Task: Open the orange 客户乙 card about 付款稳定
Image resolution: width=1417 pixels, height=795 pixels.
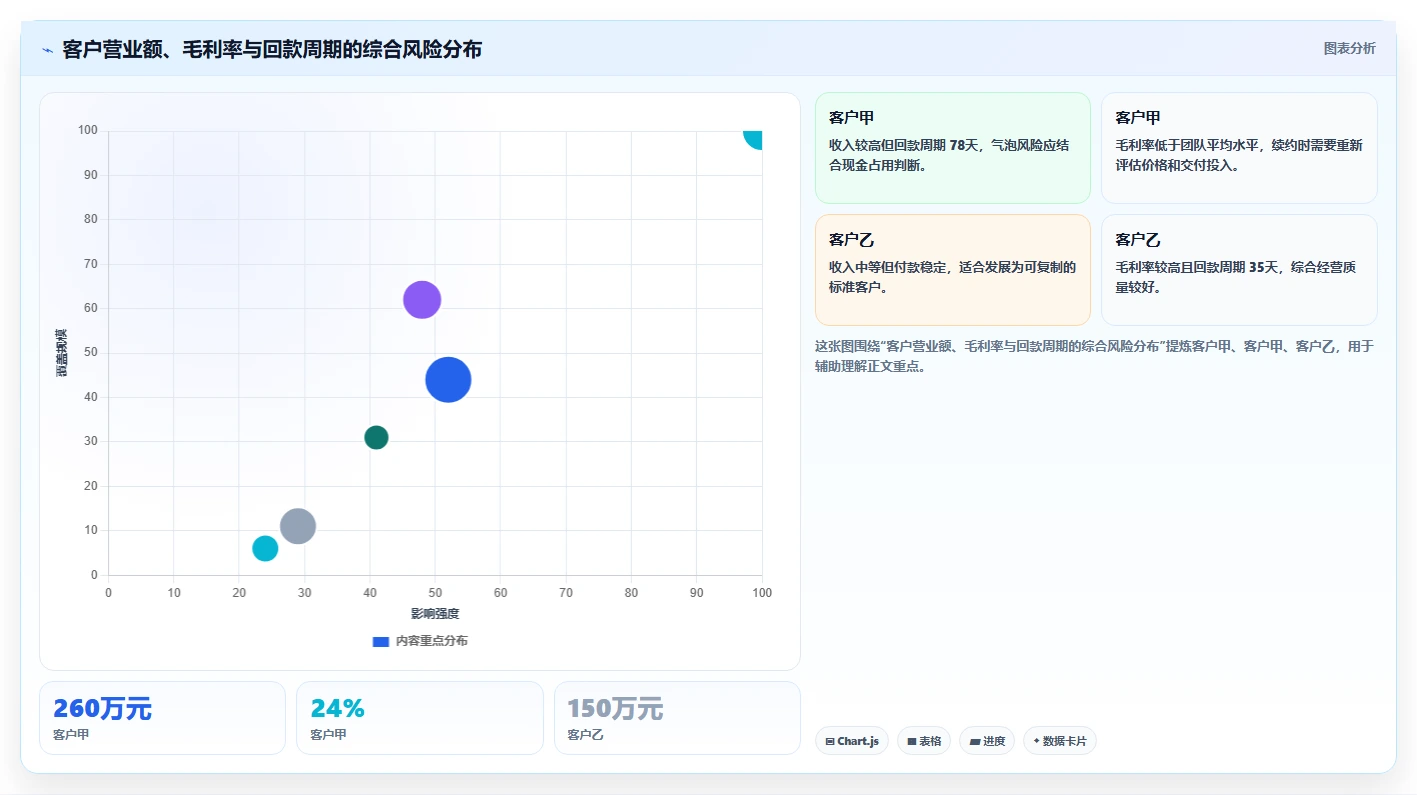Action: 953,270
